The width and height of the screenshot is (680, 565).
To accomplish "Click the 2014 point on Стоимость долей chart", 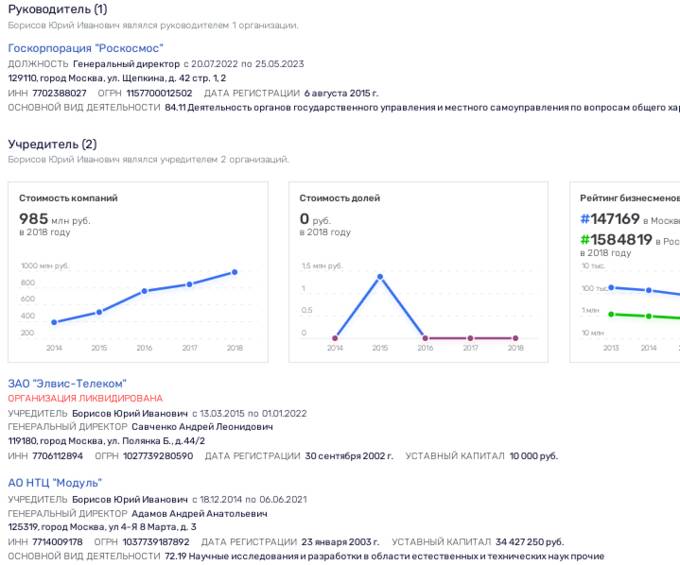I will pyautogui.click(x=334, y=338).
